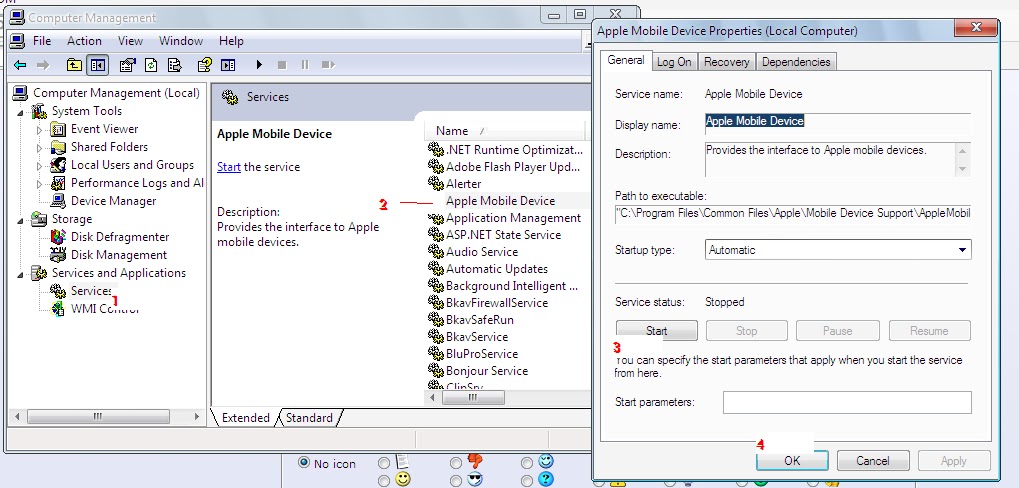Viewport: 1019px width, 488px height.
Task: Pause service using toolbar pause icon
Action: click(305, 65)
